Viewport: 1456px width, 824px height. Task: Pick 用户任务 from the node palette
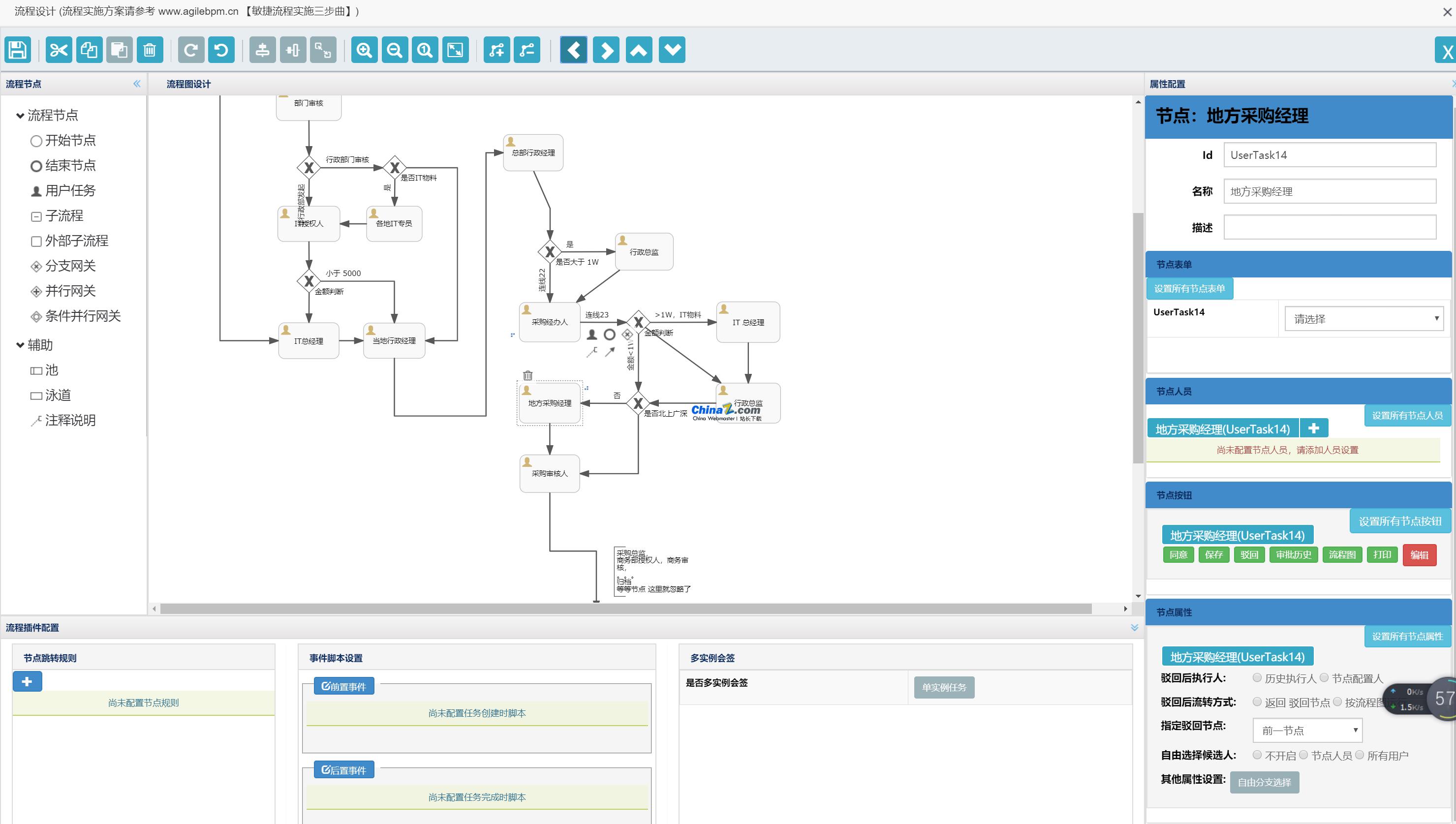69,191
